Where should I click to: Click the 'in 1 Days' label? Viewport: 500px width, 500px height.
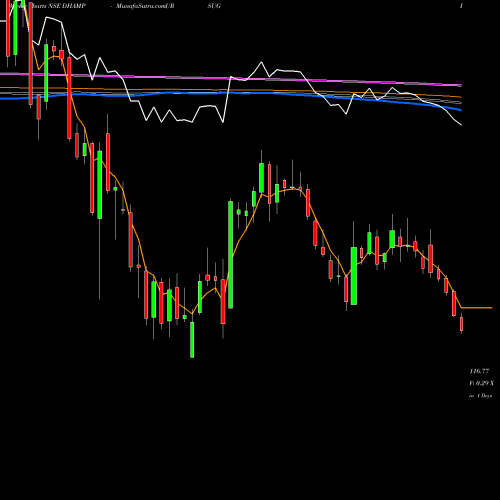click(x=480, y=396)
